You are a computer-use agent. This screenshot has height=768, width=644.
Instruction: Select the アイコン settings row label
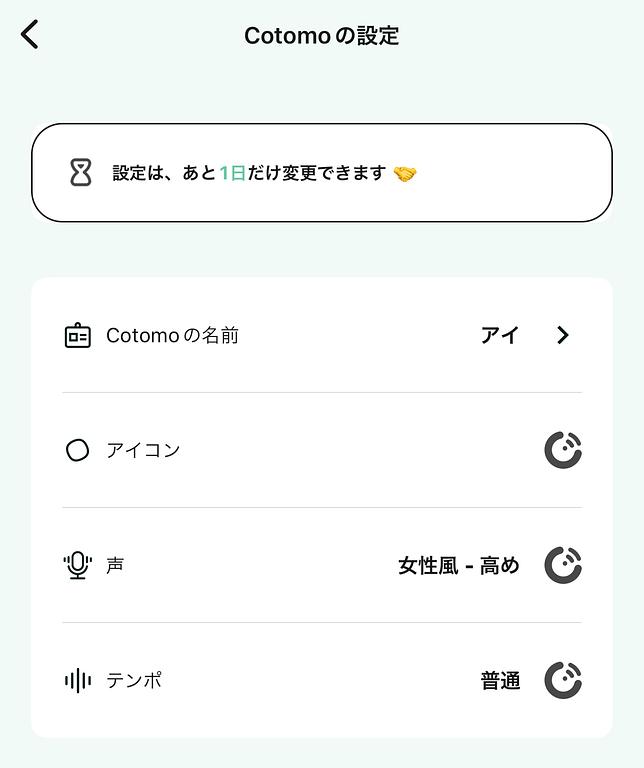(x=143, y=450)
